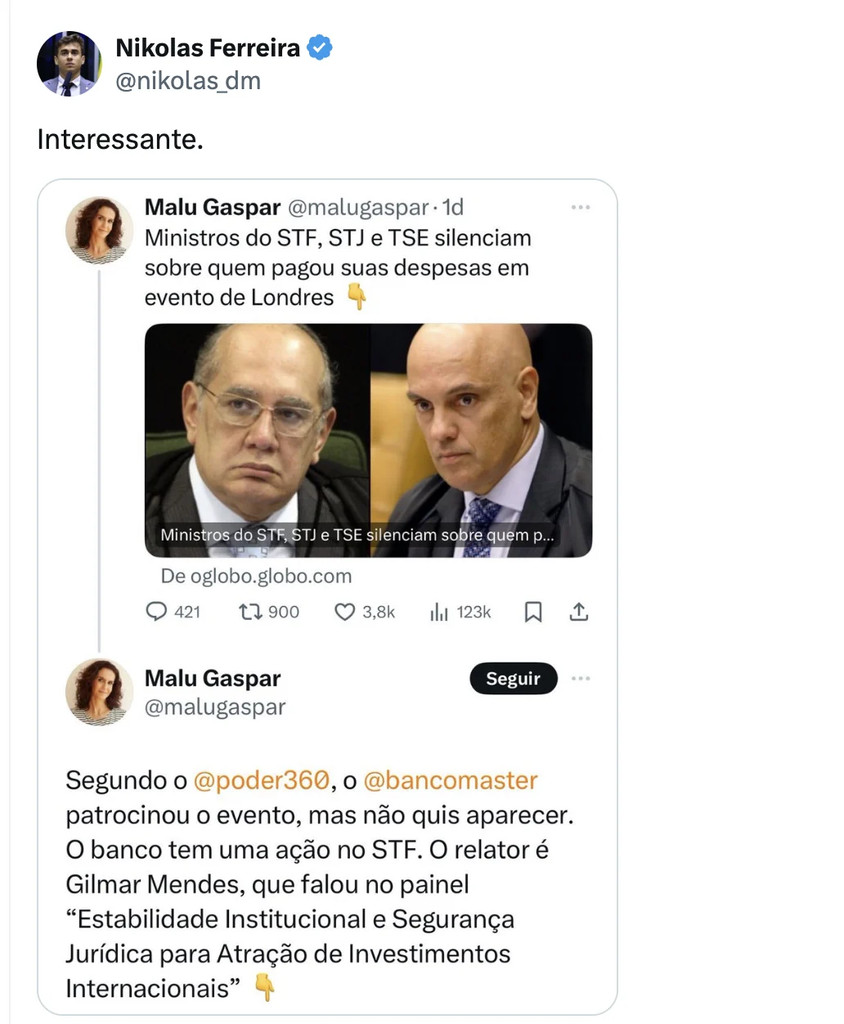The height and width of the screenshot is (1024, 844).
Task: Open Malu Gaspar's avatar in the first quoted tweet
Action: [x=99, y=231]
